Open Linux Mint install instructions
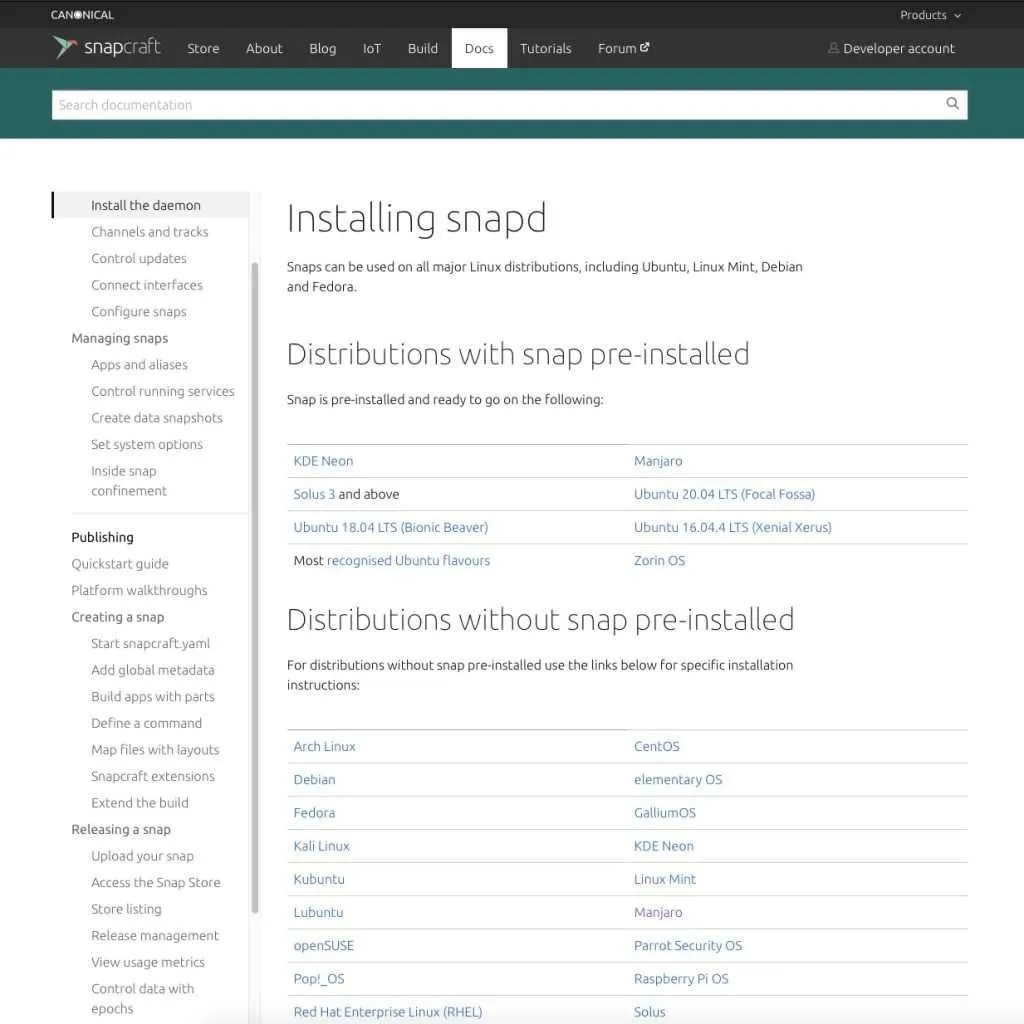 pos(665,879)
